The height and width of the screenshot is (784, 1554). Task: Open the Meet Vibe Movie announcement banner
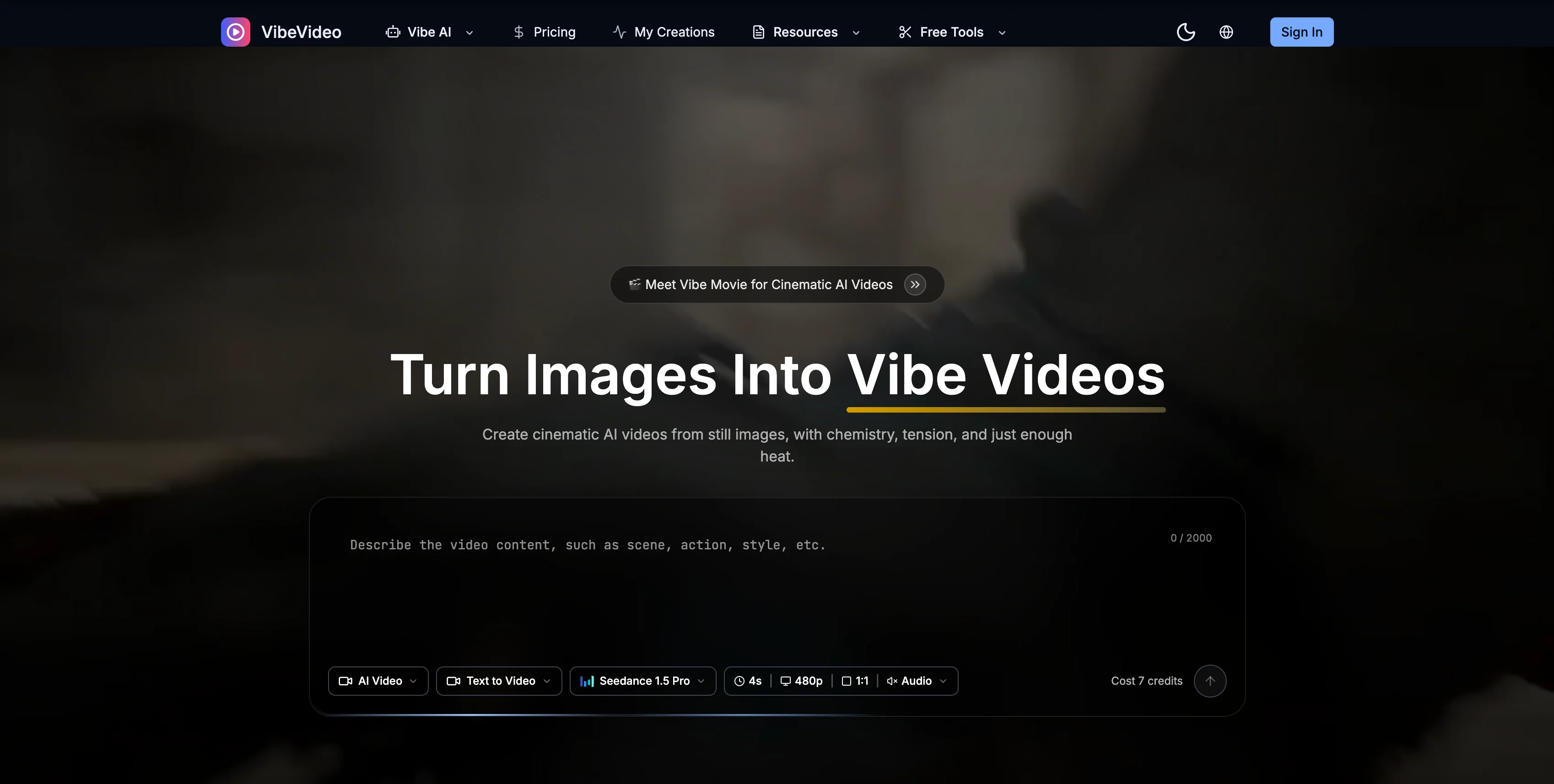point(777,285)
